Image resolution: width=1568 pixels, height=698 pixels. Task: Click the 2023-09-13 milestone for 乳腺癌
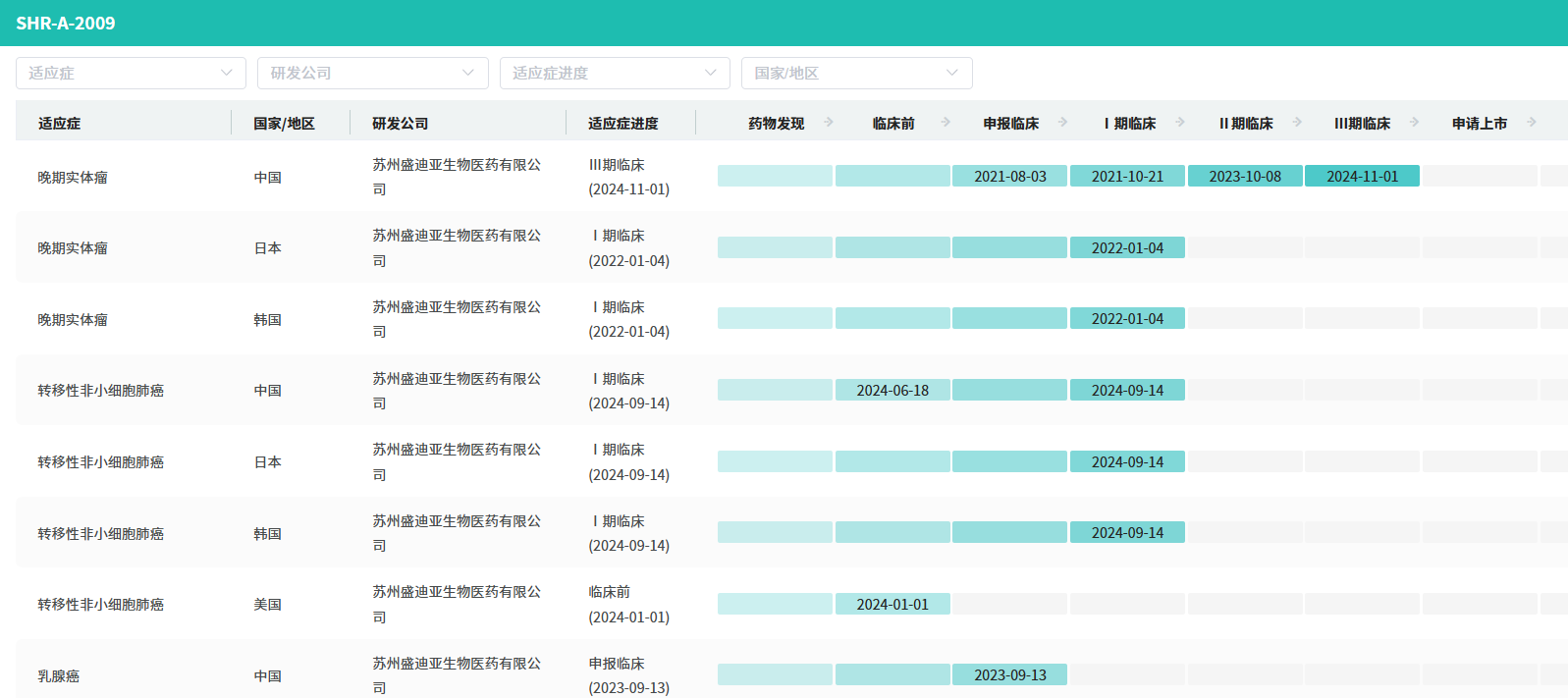1009,675
